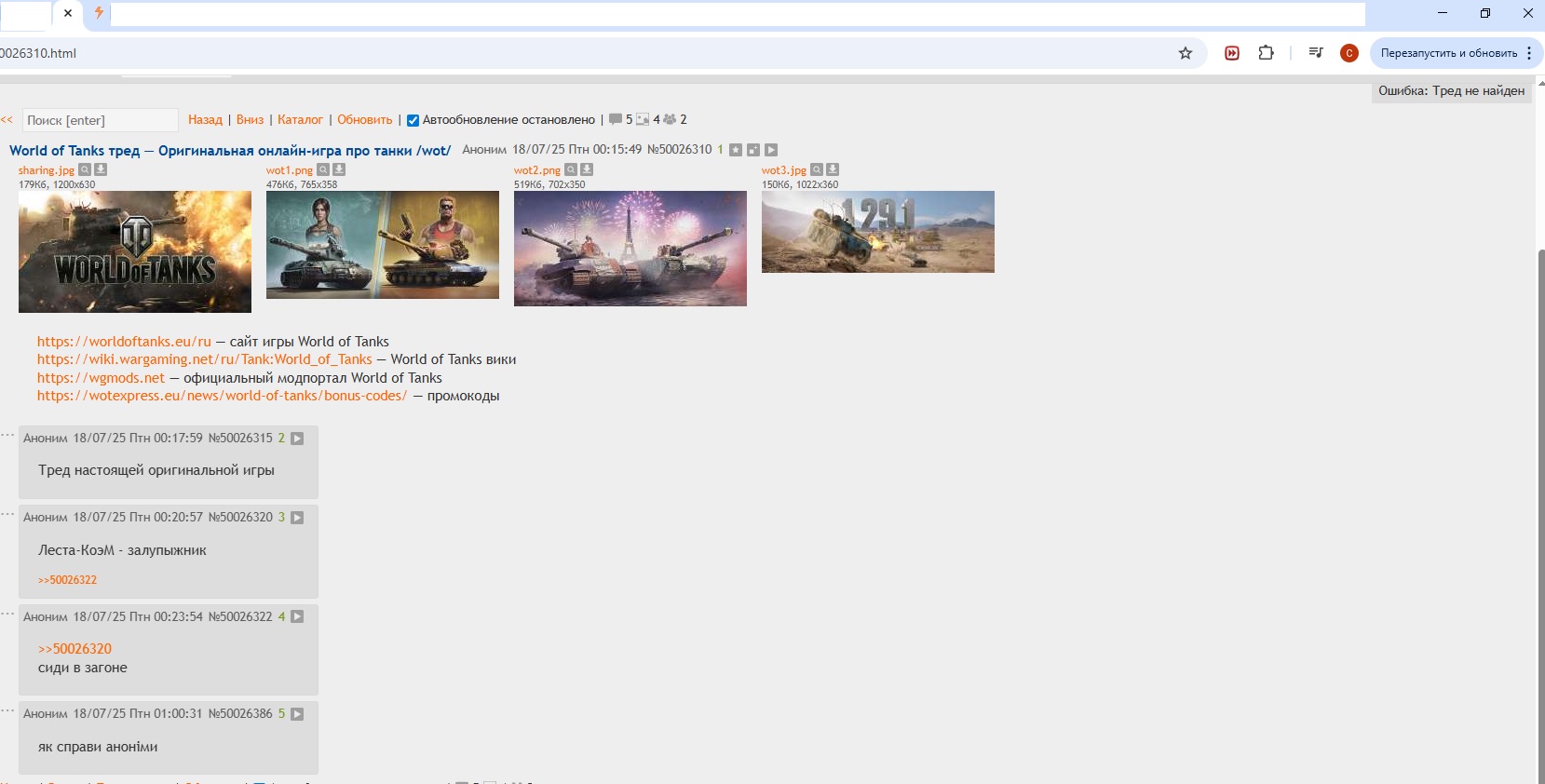Expand the Eiffel Tower fireworks thumbnail

pyautogui.click(x=630, y=249)
